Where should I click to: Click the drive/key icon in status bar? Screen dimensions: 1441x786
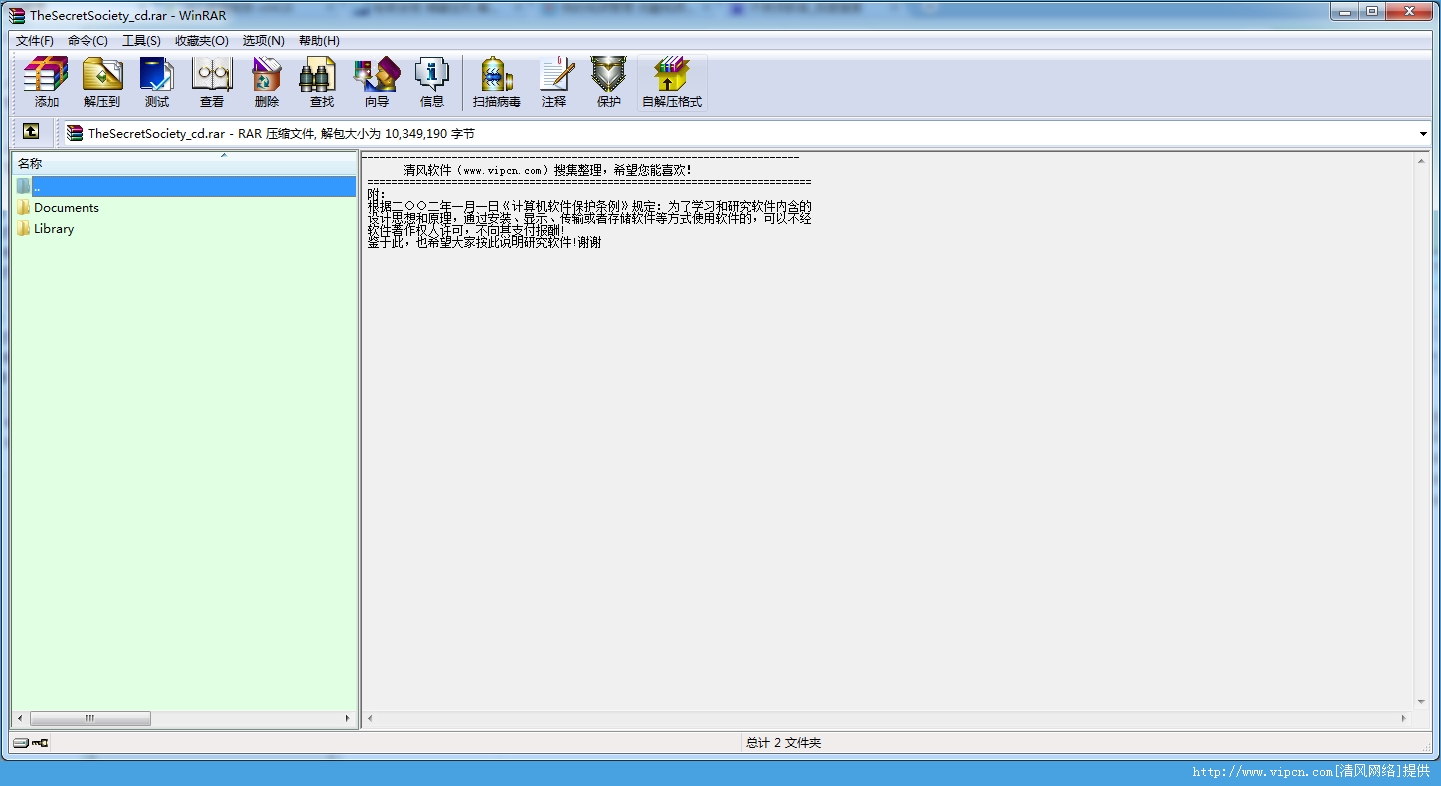point(31,743)
